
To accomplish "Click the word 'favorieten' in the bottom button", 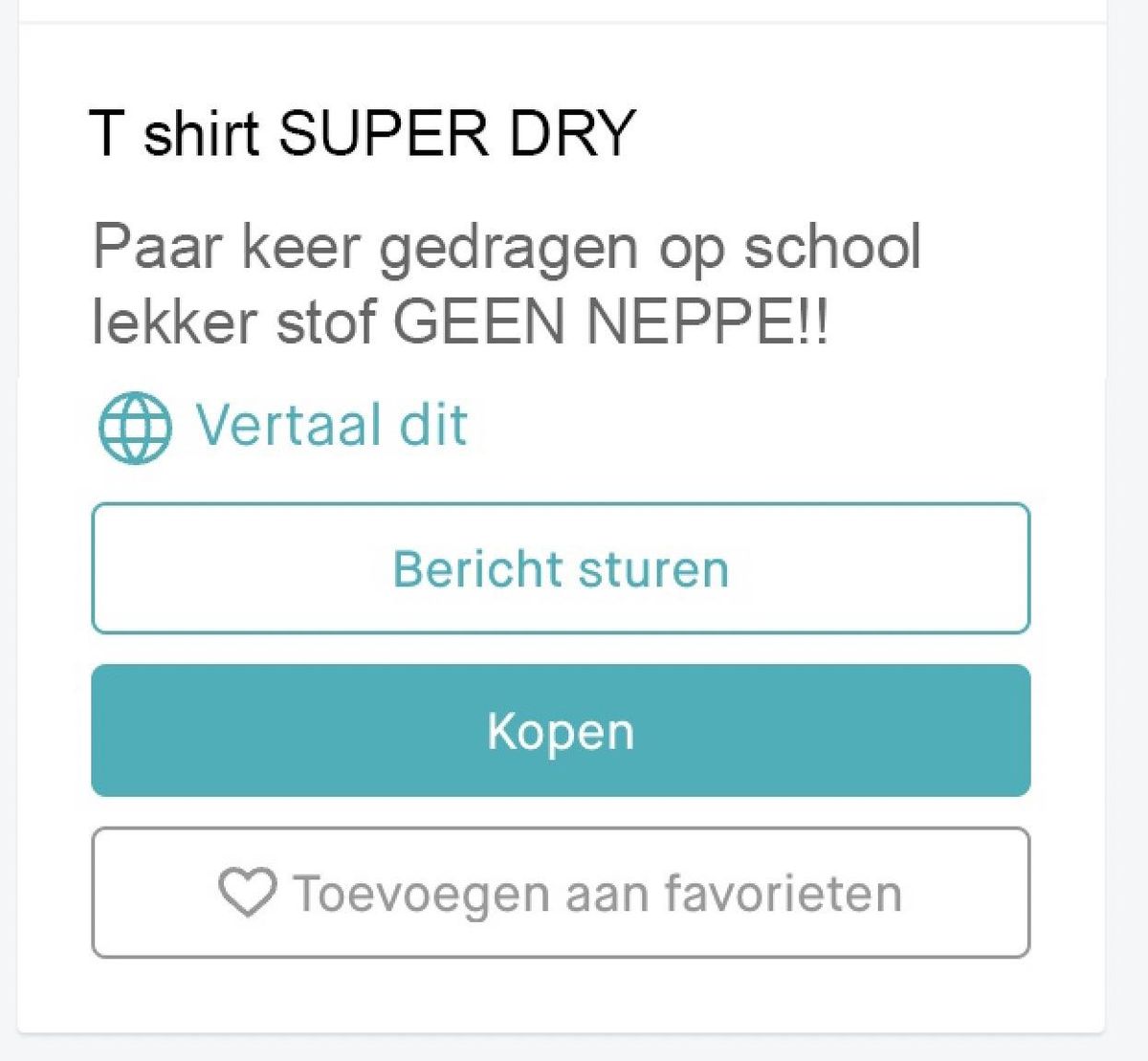I will coord(783,893).
